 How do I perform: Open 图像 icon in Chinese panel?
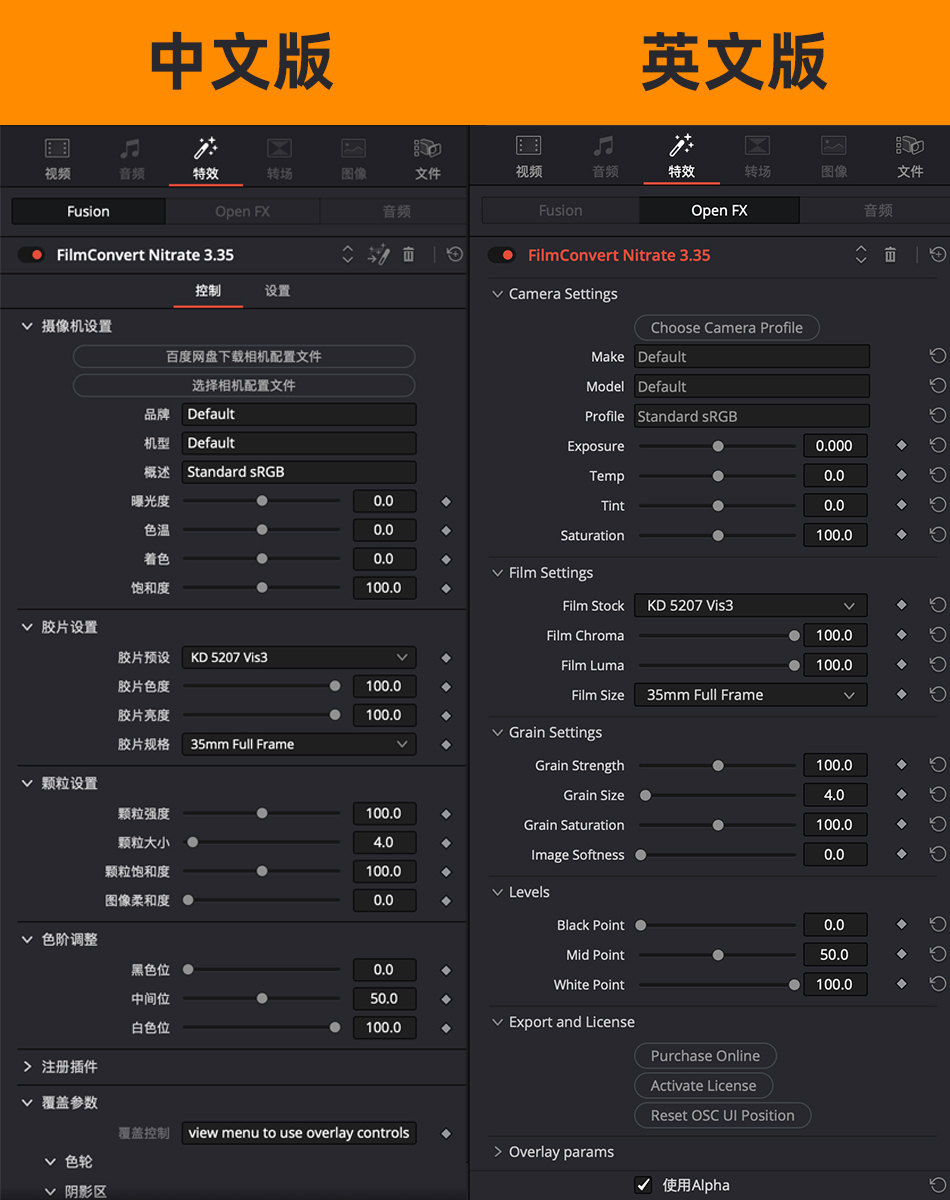coord(353,149)
